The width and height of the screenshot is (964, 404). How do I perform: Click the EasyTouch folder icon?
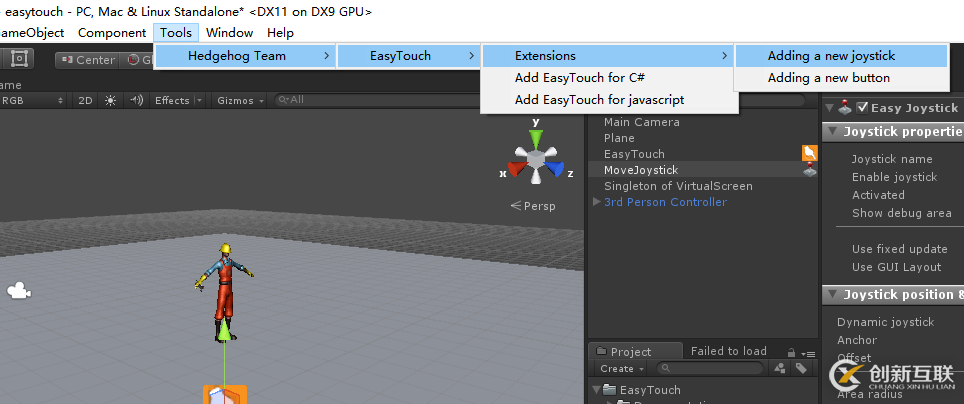click(x=610, y=389)
